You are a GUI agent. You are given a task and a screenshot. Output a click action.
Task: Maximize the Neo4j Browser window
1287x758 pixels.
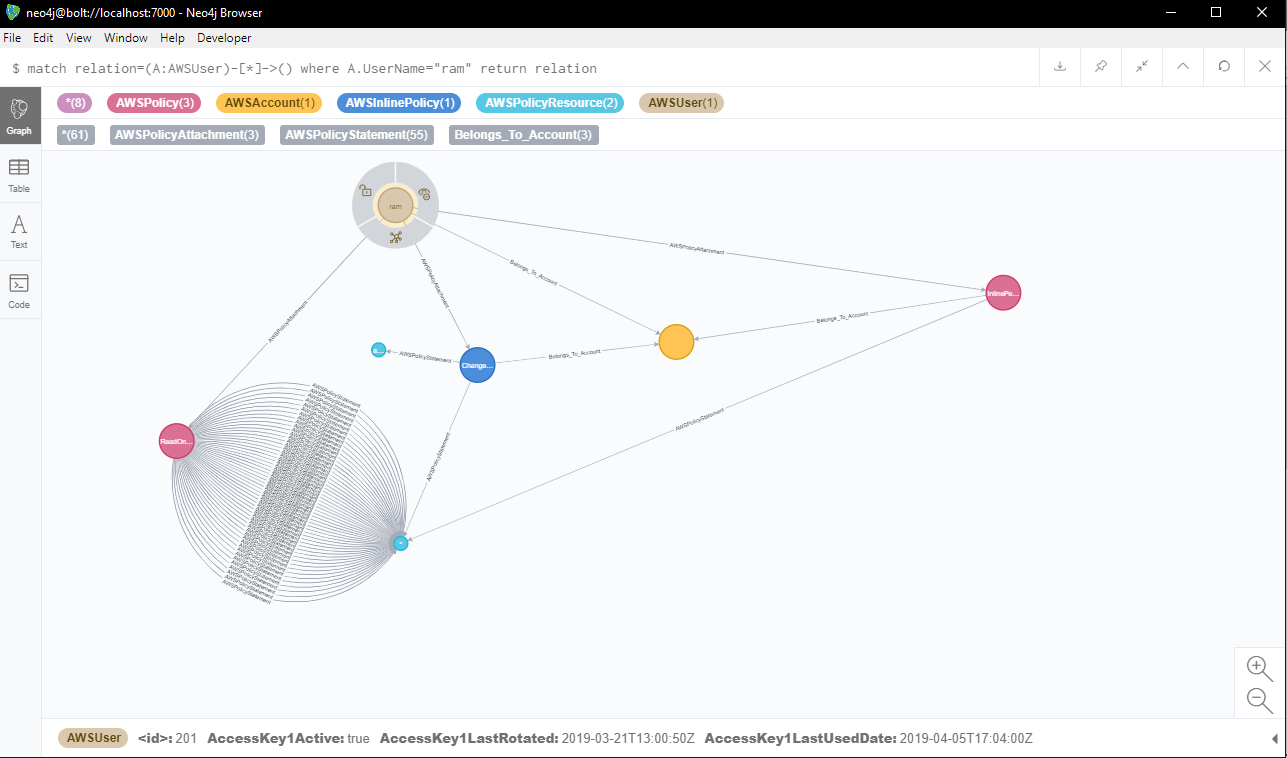coord(1217,12)
